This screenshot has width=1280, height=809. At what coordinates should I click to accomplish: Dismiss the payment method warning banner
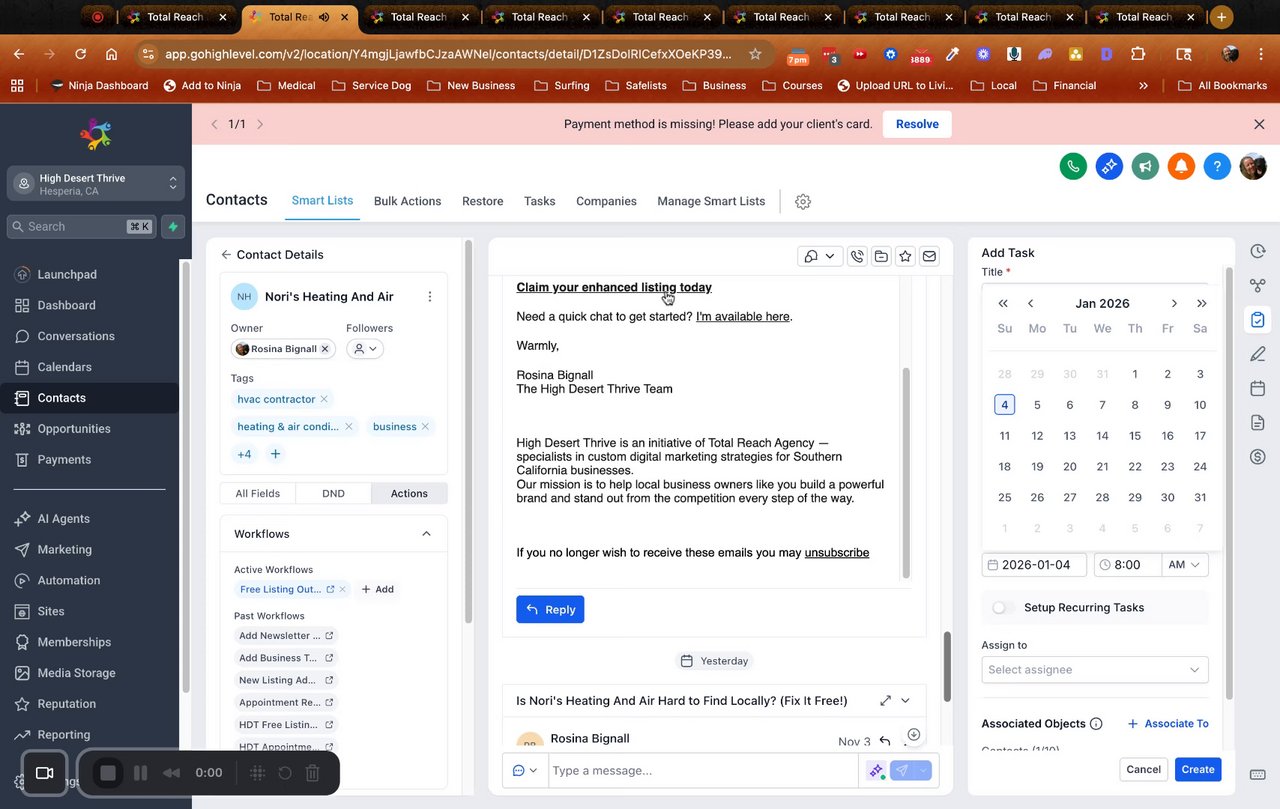click(1259, 124)
